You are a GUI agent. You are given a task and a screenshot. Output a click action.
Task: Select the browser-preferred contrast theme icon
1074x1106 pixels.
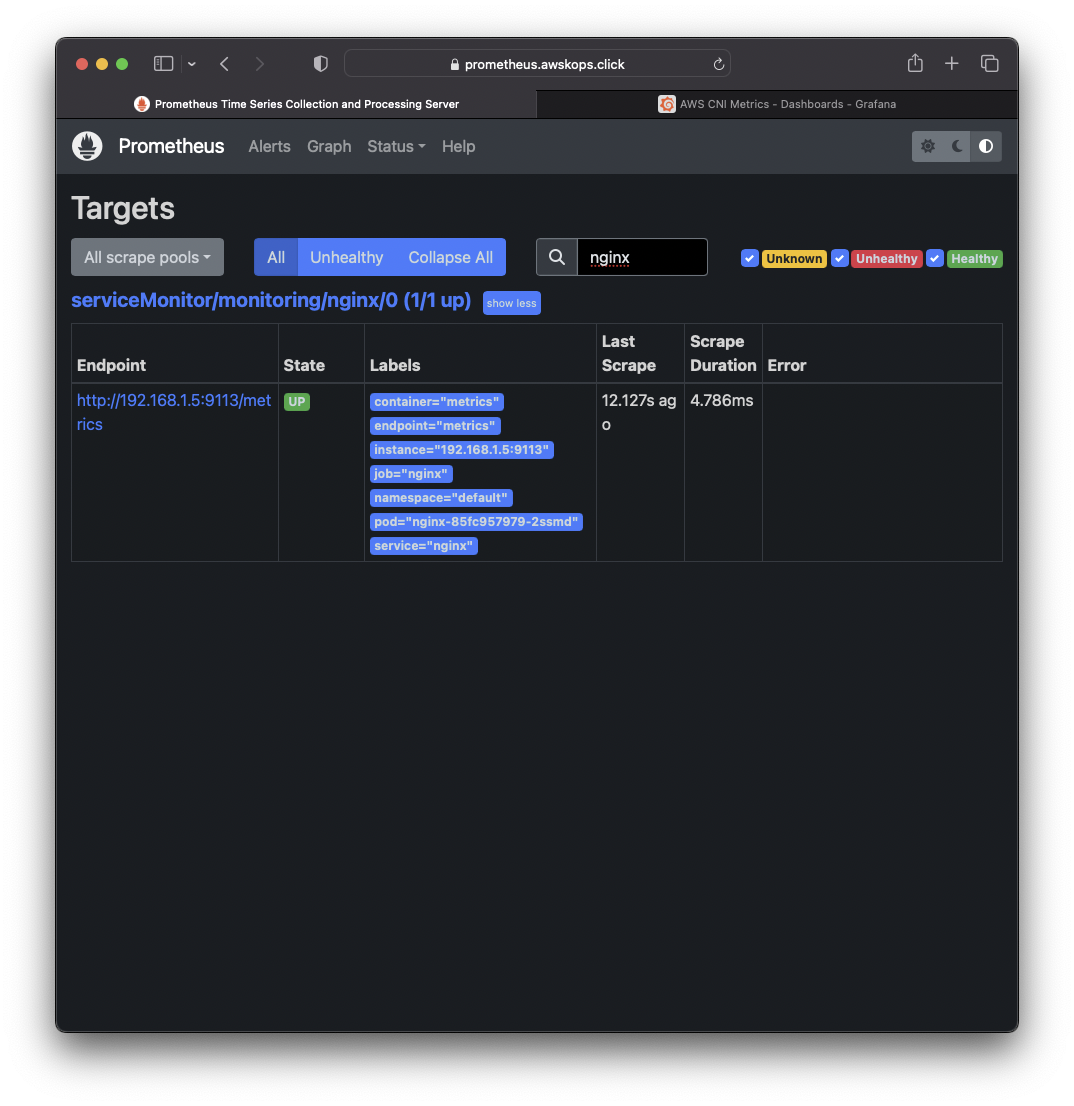click(986, 146)
